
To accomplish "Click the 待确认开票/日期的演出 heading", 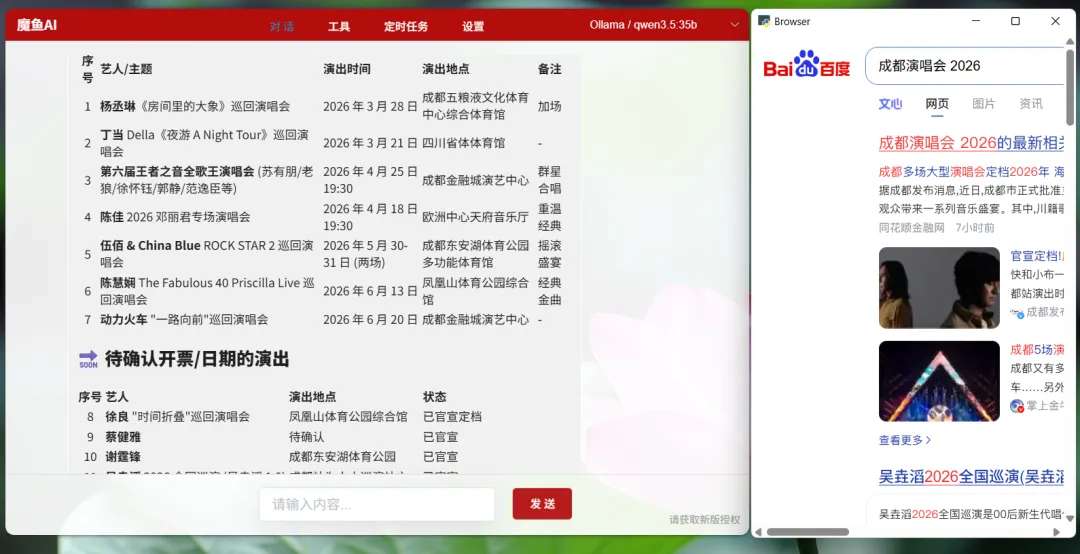I will pyautogui.click(x=197, y=359).
